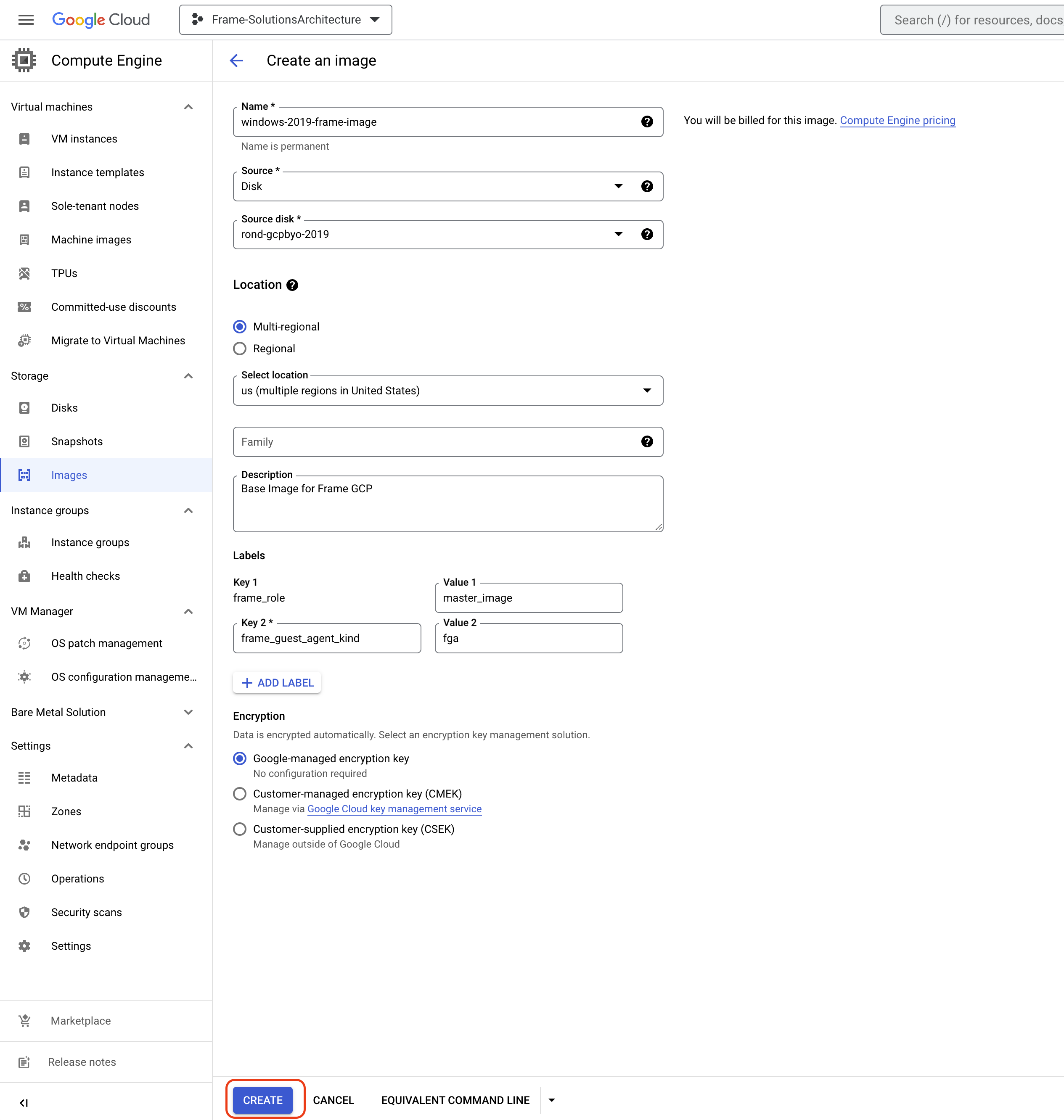Viewport: 1064px width, 1120px height.
Task: Enable Customer-supplied encryption key (CSEK)
Action: coord(239,829)
